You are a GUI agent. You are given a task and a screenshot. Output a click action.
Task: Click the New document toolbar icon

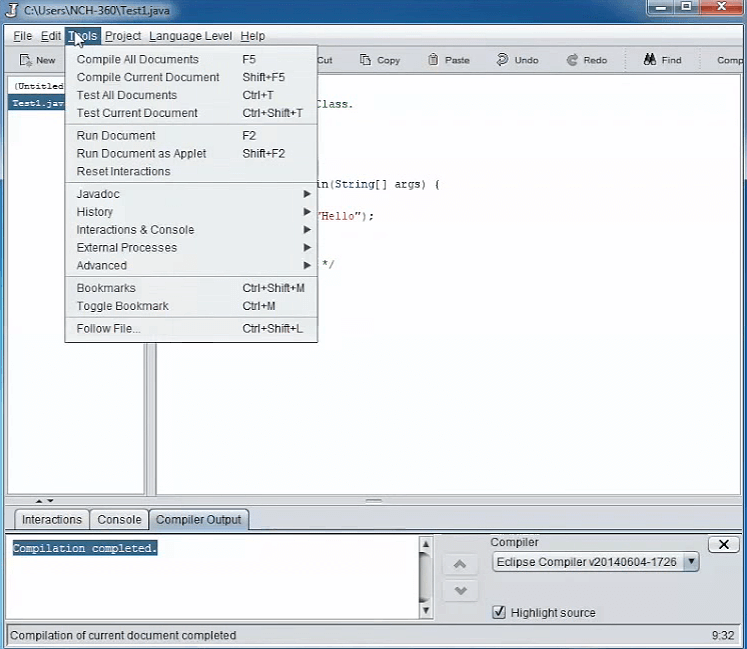coord(25,60)
